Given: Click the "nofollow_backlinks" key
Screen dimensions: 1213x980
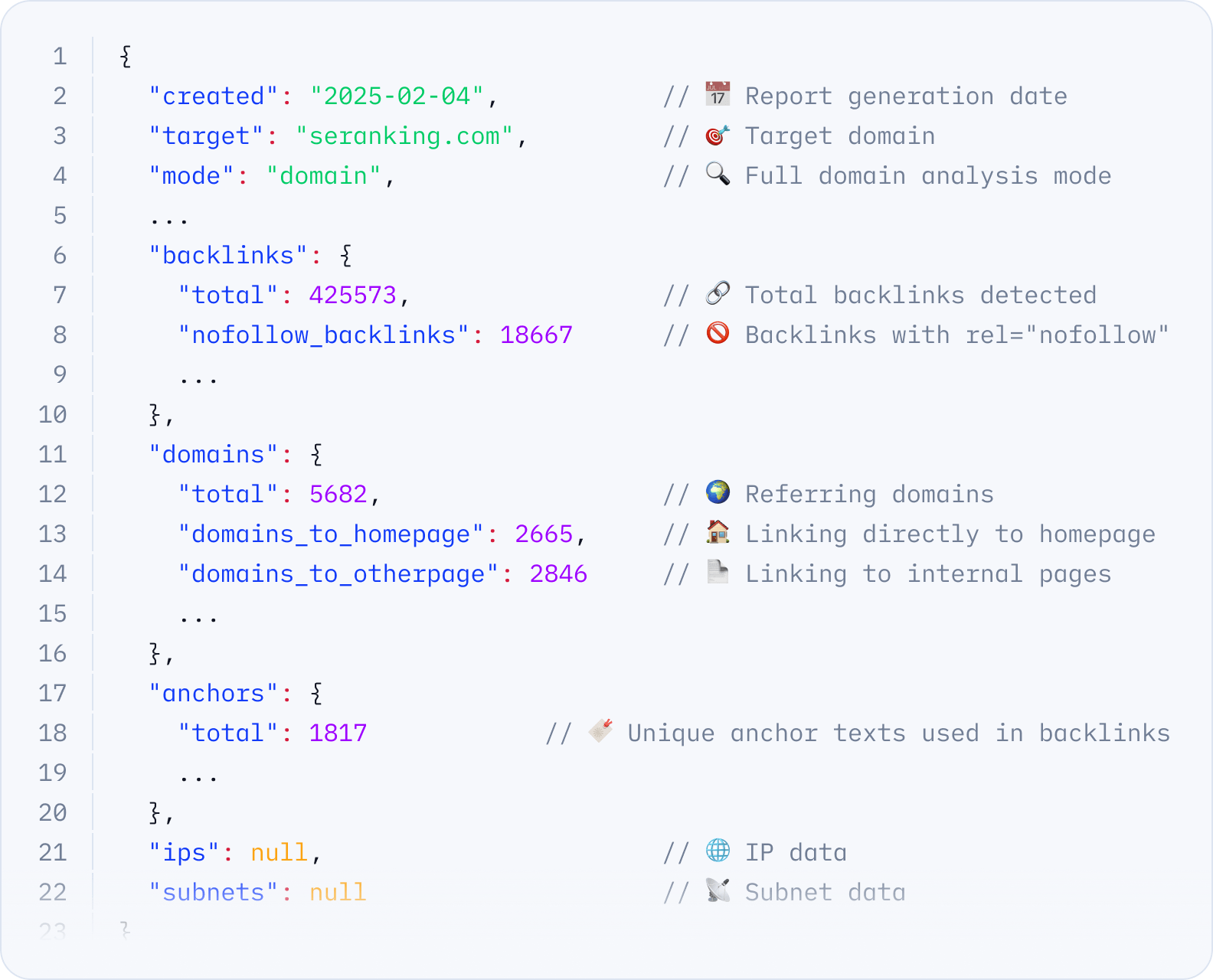Looking at the screenshot, I should pos(323,335).
